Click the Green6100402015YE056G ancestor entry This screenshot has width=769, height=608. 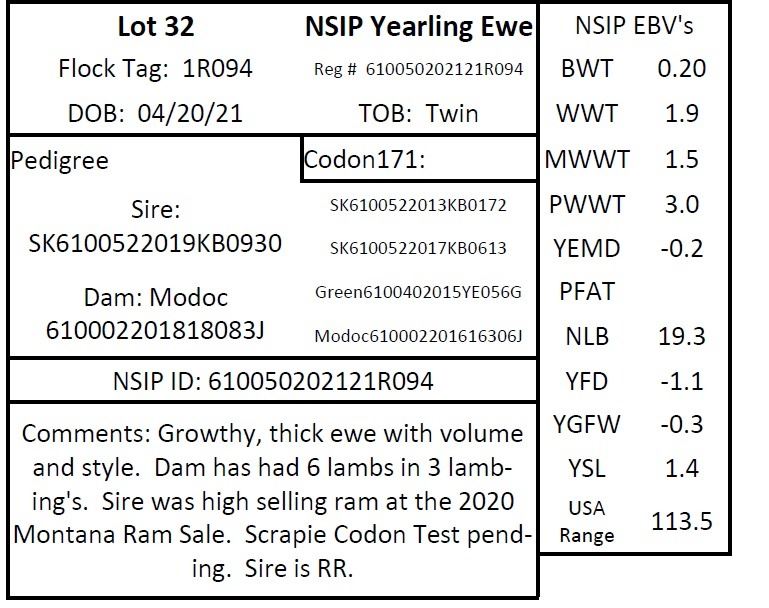tap(418, 292)
